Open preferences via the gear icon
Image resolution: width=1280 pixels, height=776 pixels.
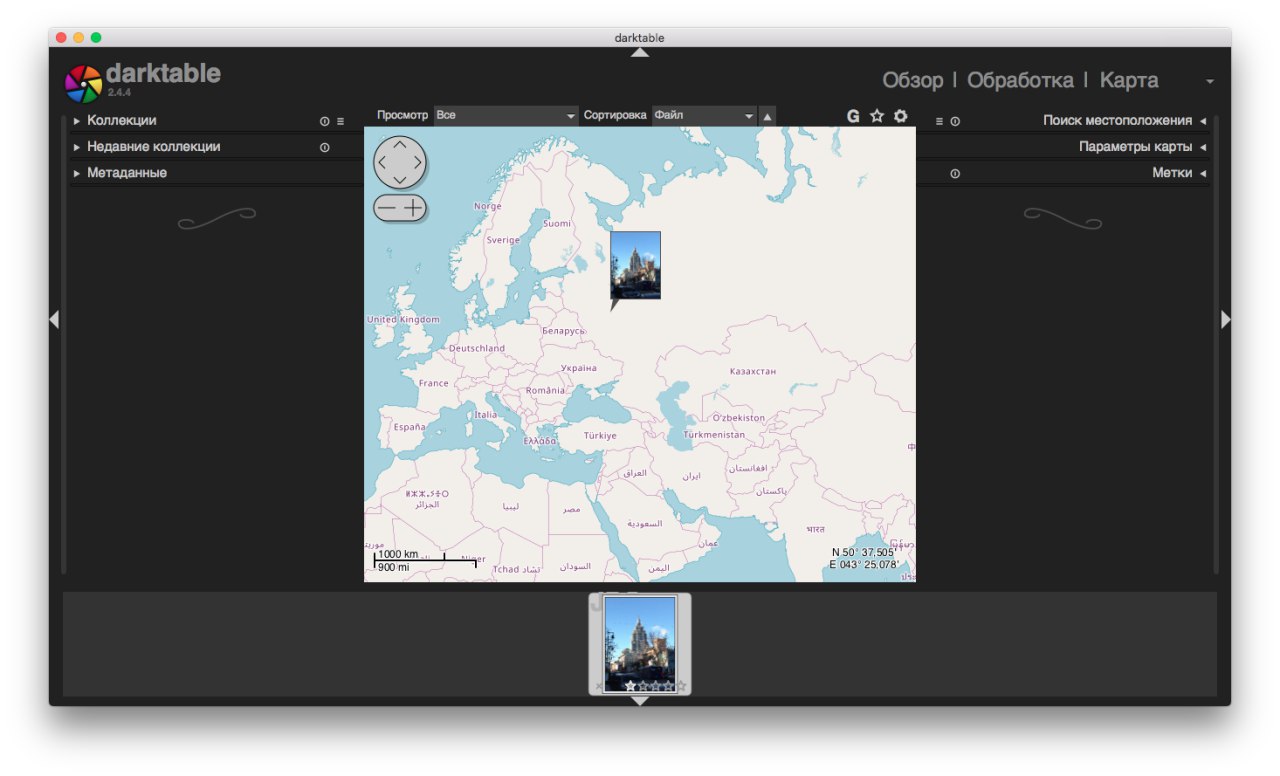coord(901,116)
